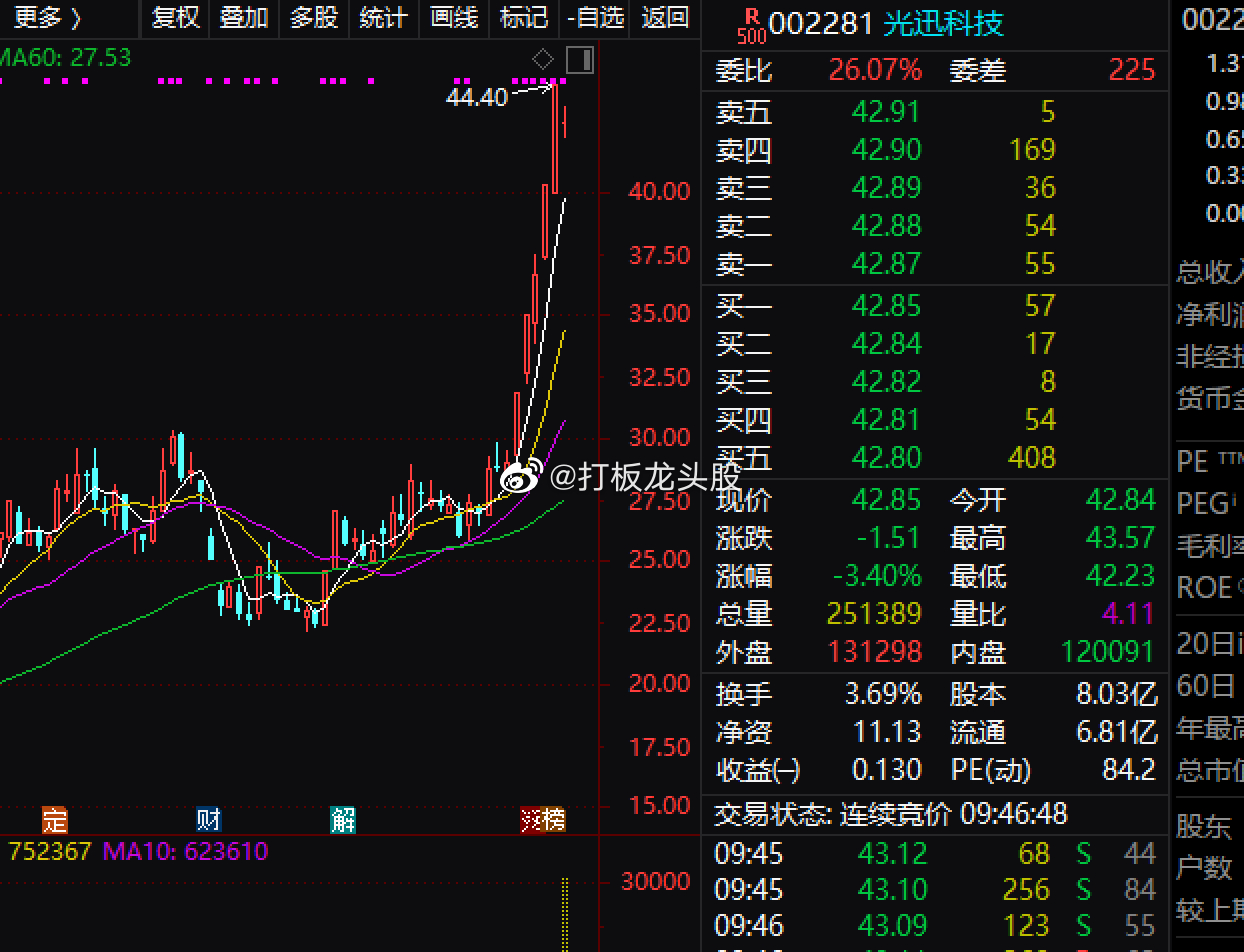Viewport: 1244px width, 952px height.
Task: Select the 画线 drawing tool
Action: pyautogui.click(x=454, y=17)
